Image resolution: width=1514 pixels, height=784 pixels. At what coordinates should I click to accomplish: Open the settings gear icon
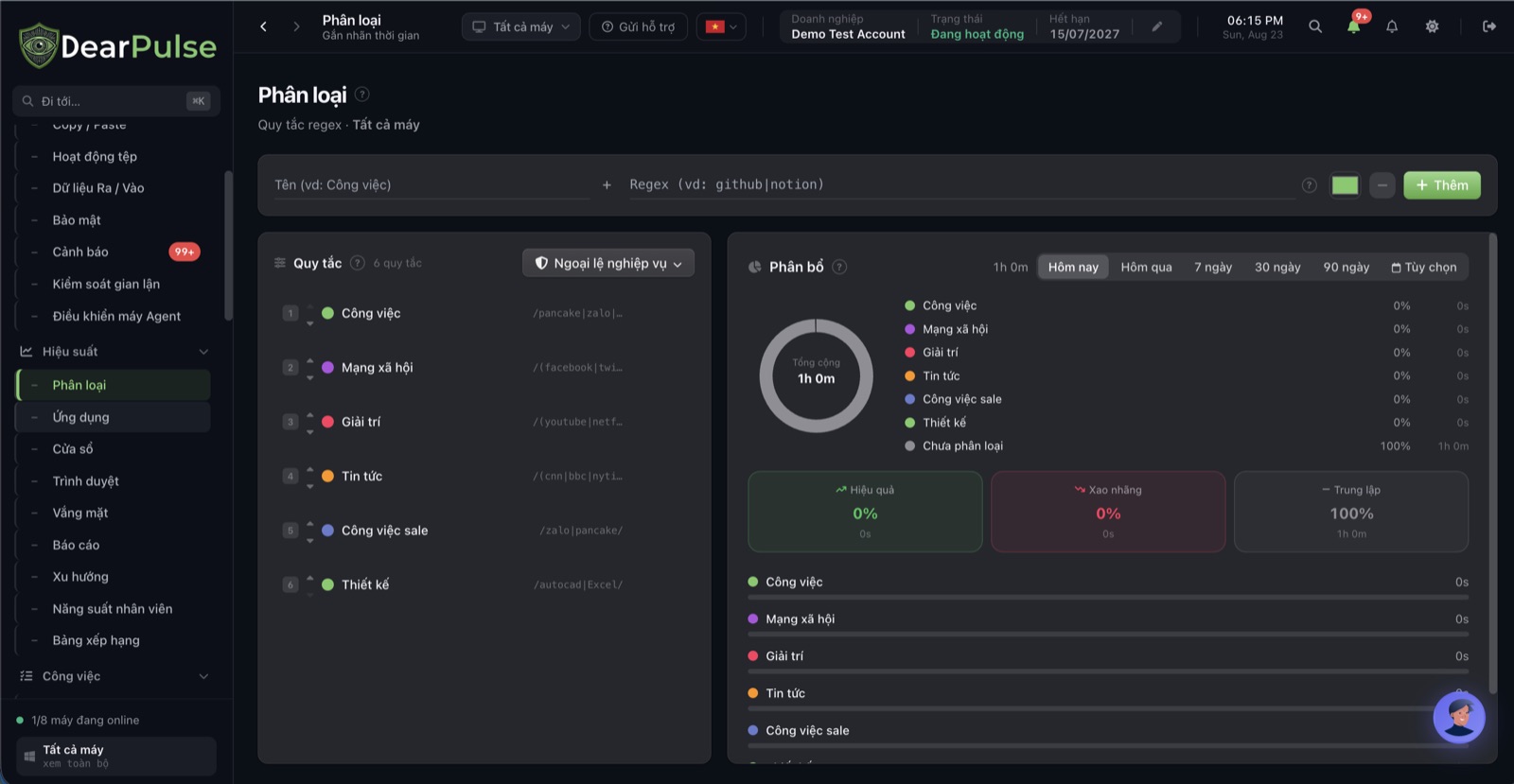[x=1432, y=26]
